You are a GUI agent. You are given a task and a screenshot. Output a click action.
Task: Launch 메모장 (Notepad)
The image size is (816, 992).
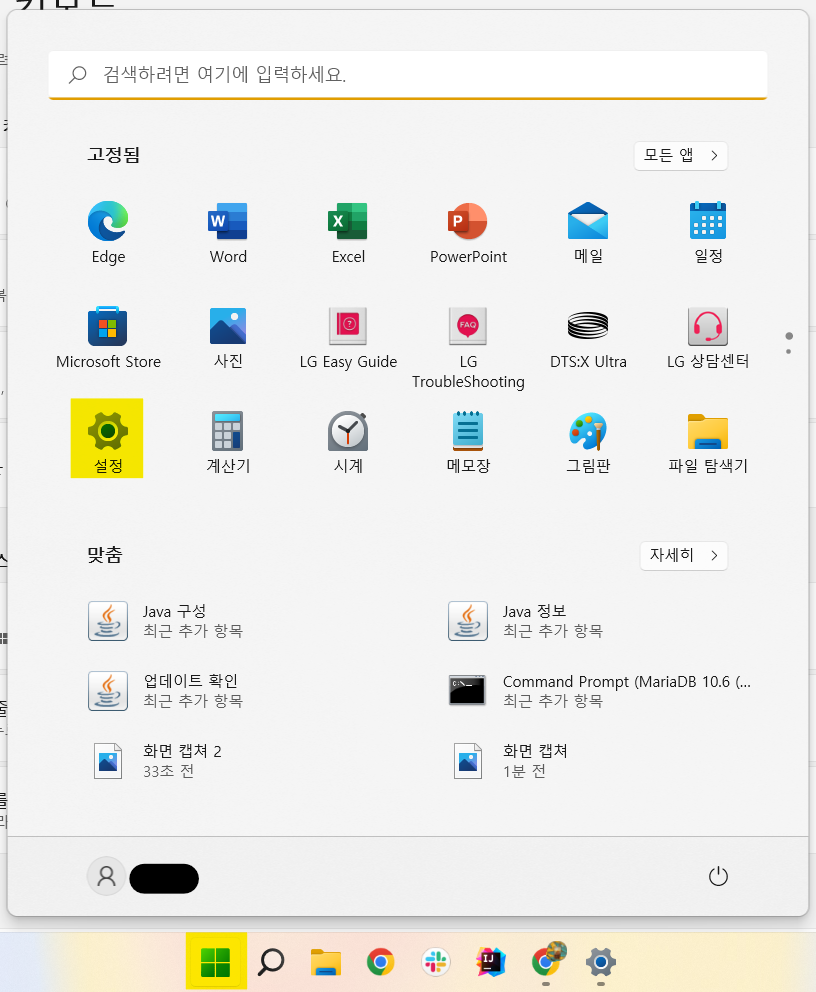pyautogui.click(x=468, y=442)
